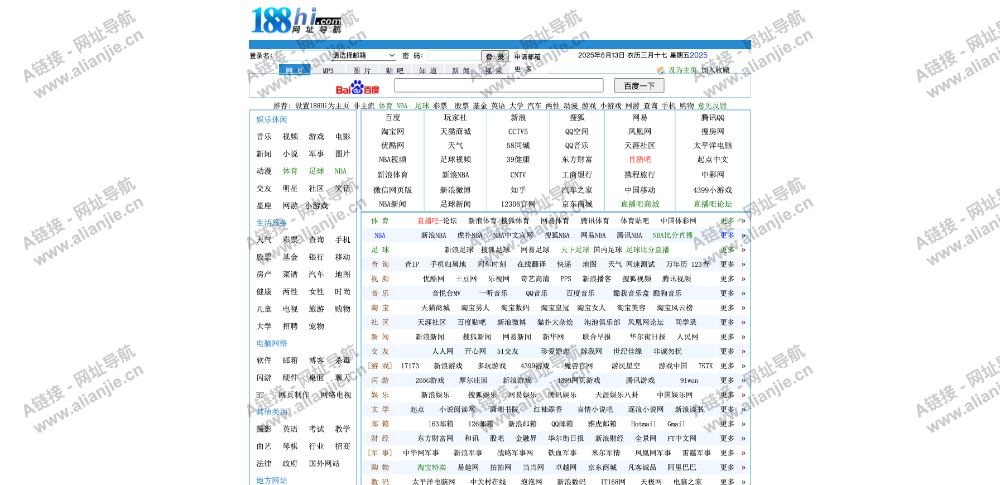
Task: Click 电影 in the left sidebar
Action: 342,137
